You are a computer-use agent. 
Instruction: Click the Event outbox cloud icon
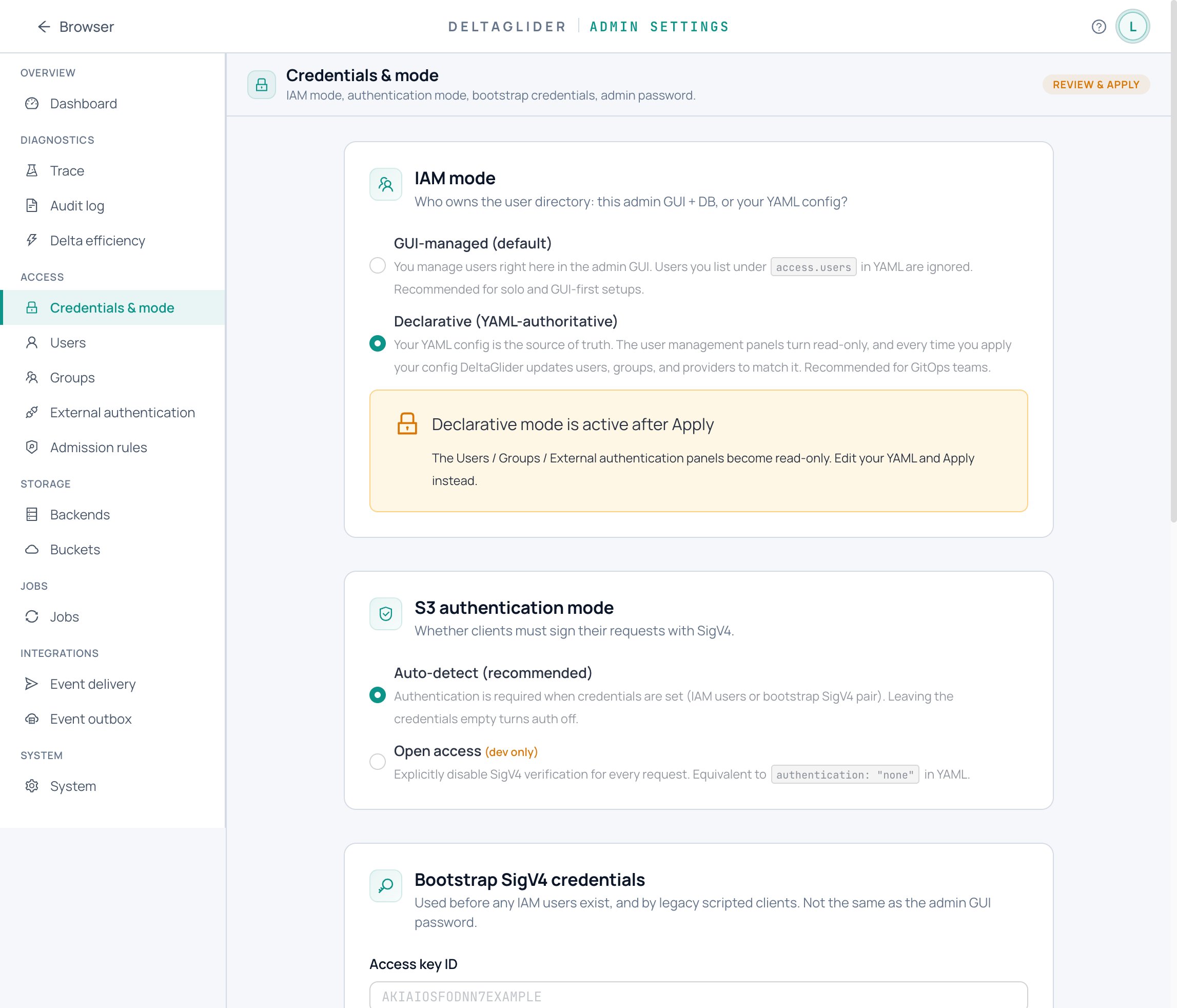tap(32, 719)
